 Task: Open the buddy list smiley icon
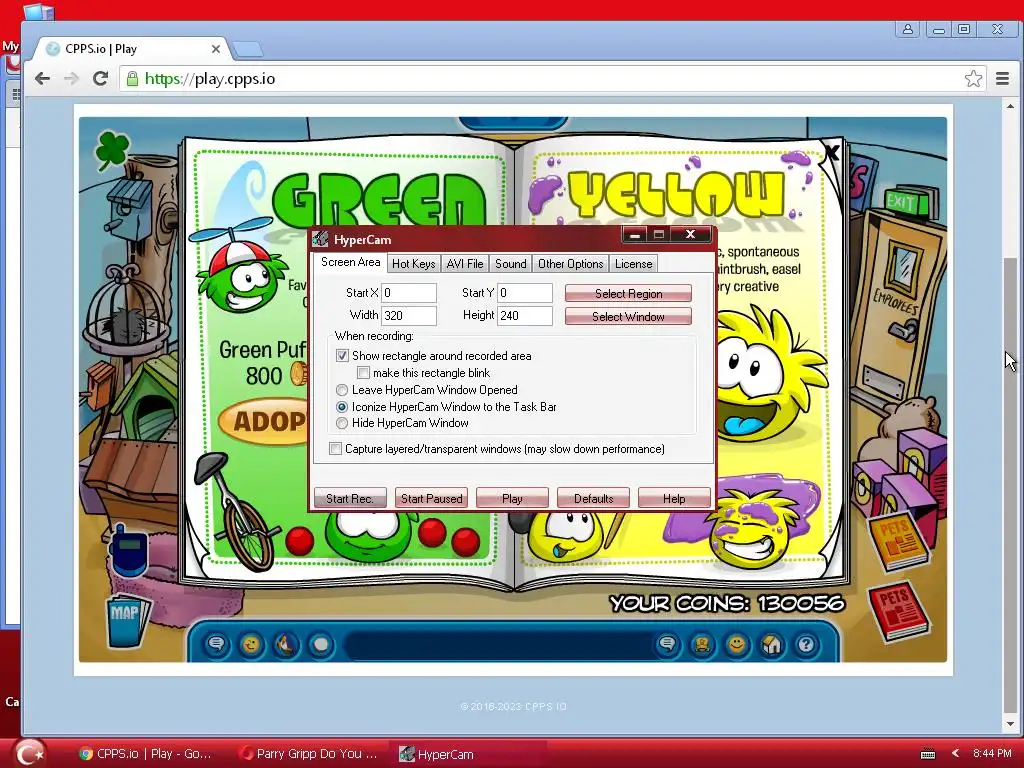pyautogui.click(x=737, y=645)
